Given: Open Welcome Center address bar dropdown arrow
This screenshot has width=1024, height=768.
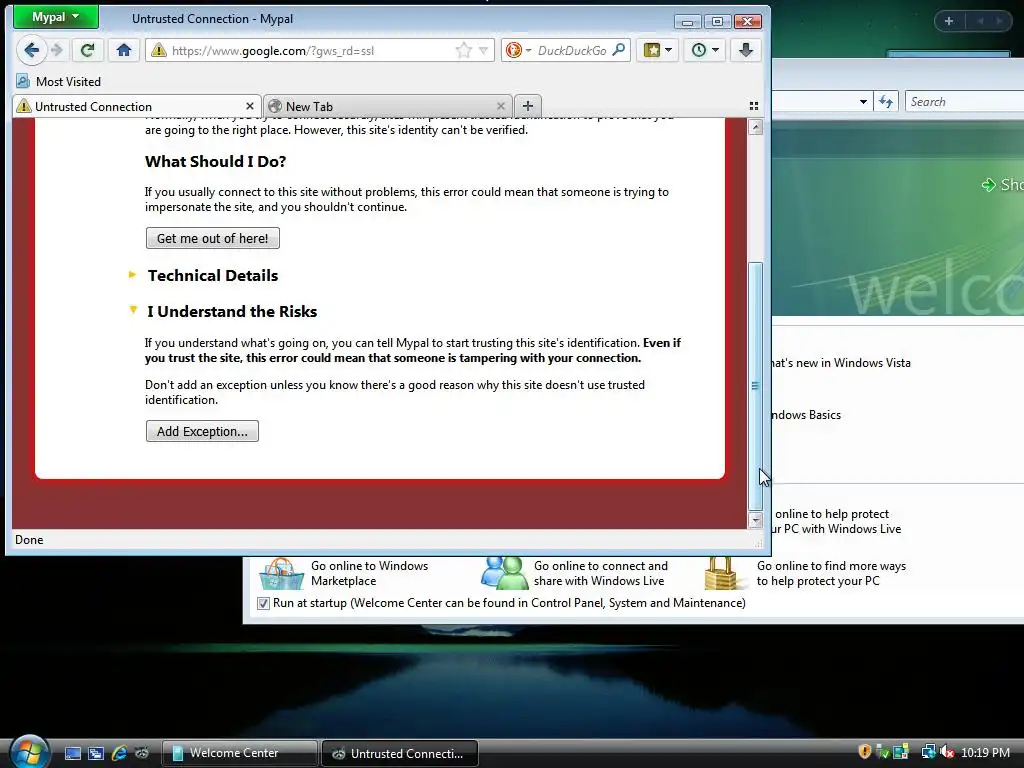Looking at the screenshot, I should 863,101.
